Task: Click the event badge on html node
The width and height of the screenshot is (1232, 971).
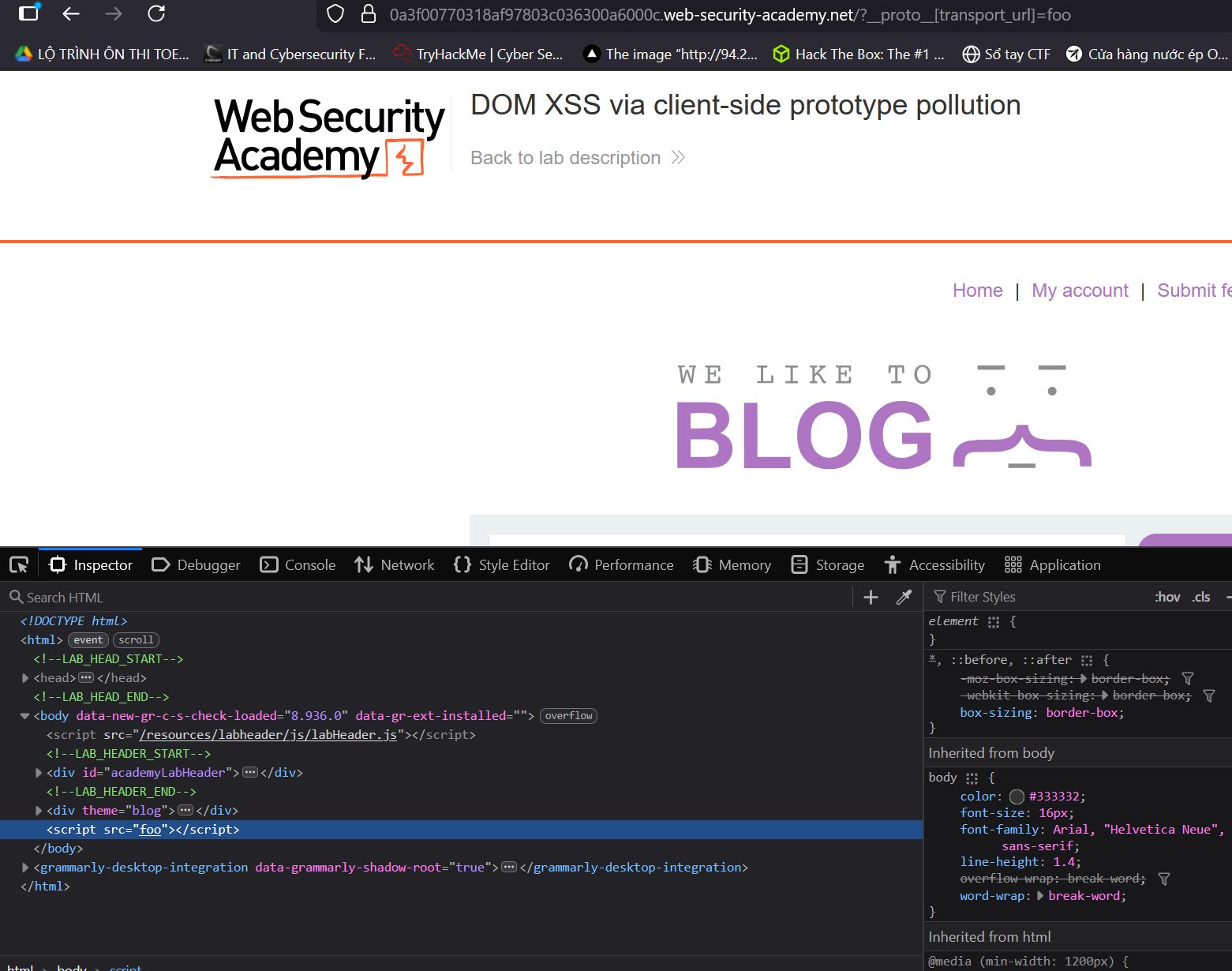Action: coord(88,640)
